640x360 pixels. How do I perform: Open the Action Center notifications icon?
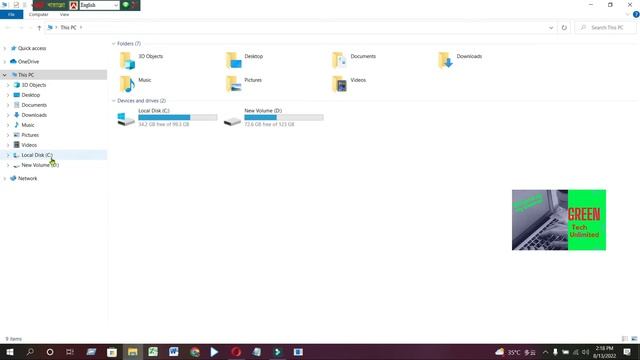(627, 352)
